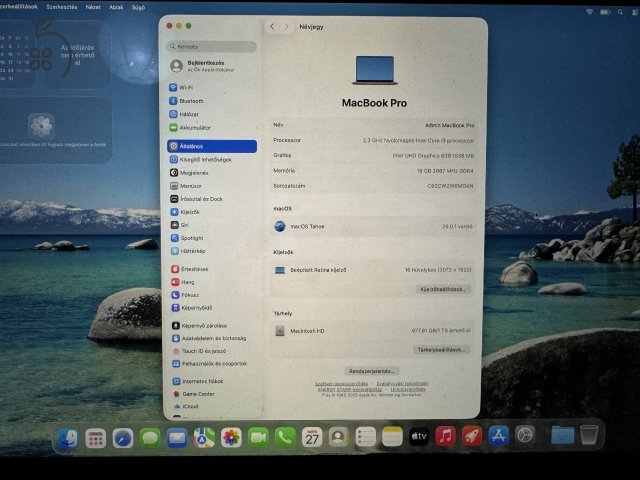Open the Szoftver licencszerződés link

[341, 384]
